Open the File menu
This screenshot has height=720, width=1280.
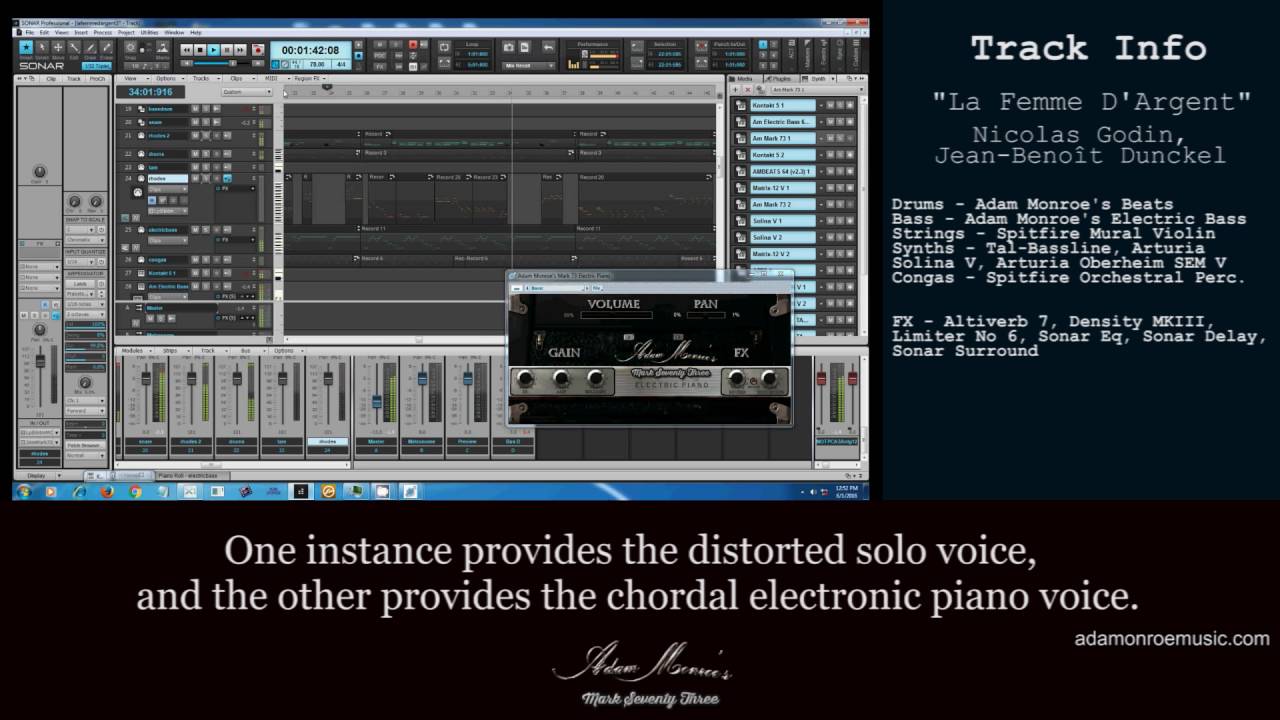click(30, 32)
